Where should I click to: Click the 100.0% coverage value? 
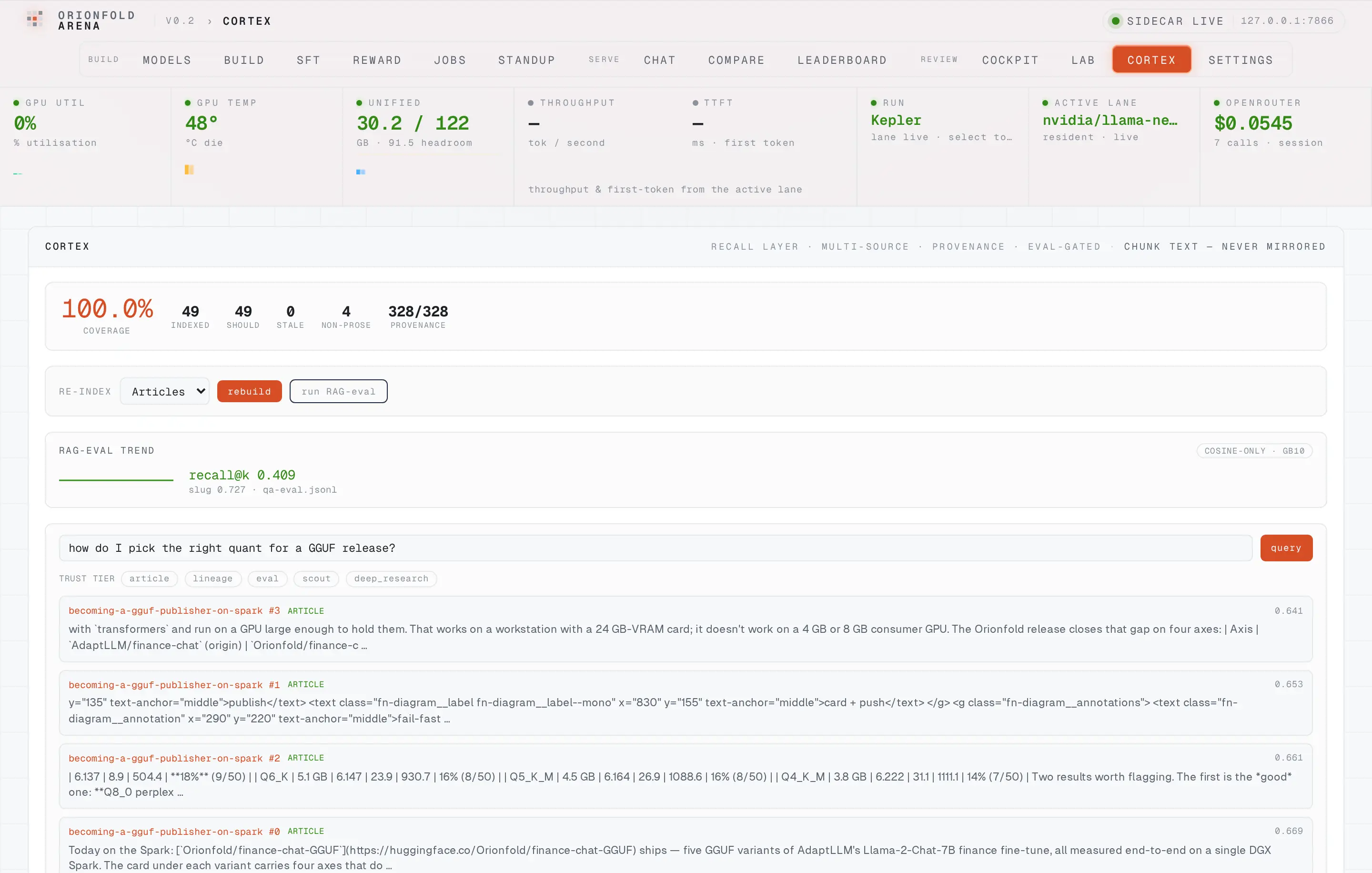[107, 308]
